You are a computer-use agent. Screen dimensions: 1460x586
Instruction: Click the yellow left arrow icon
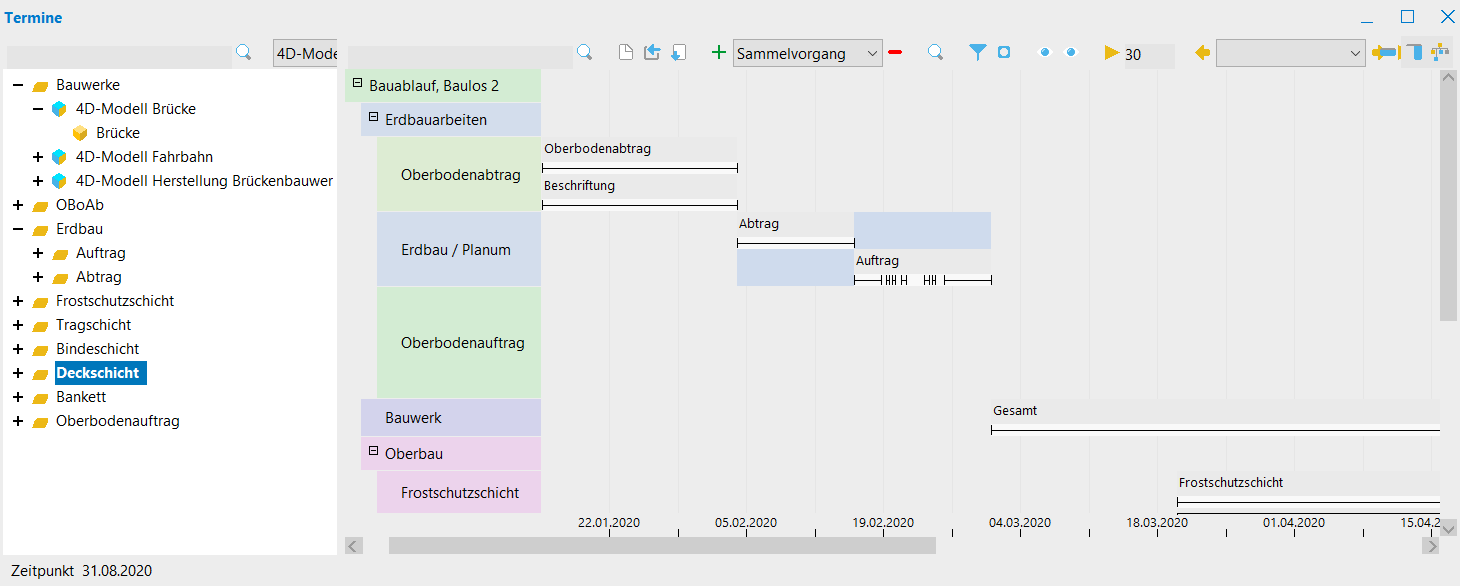click(x=1202, y=53)
